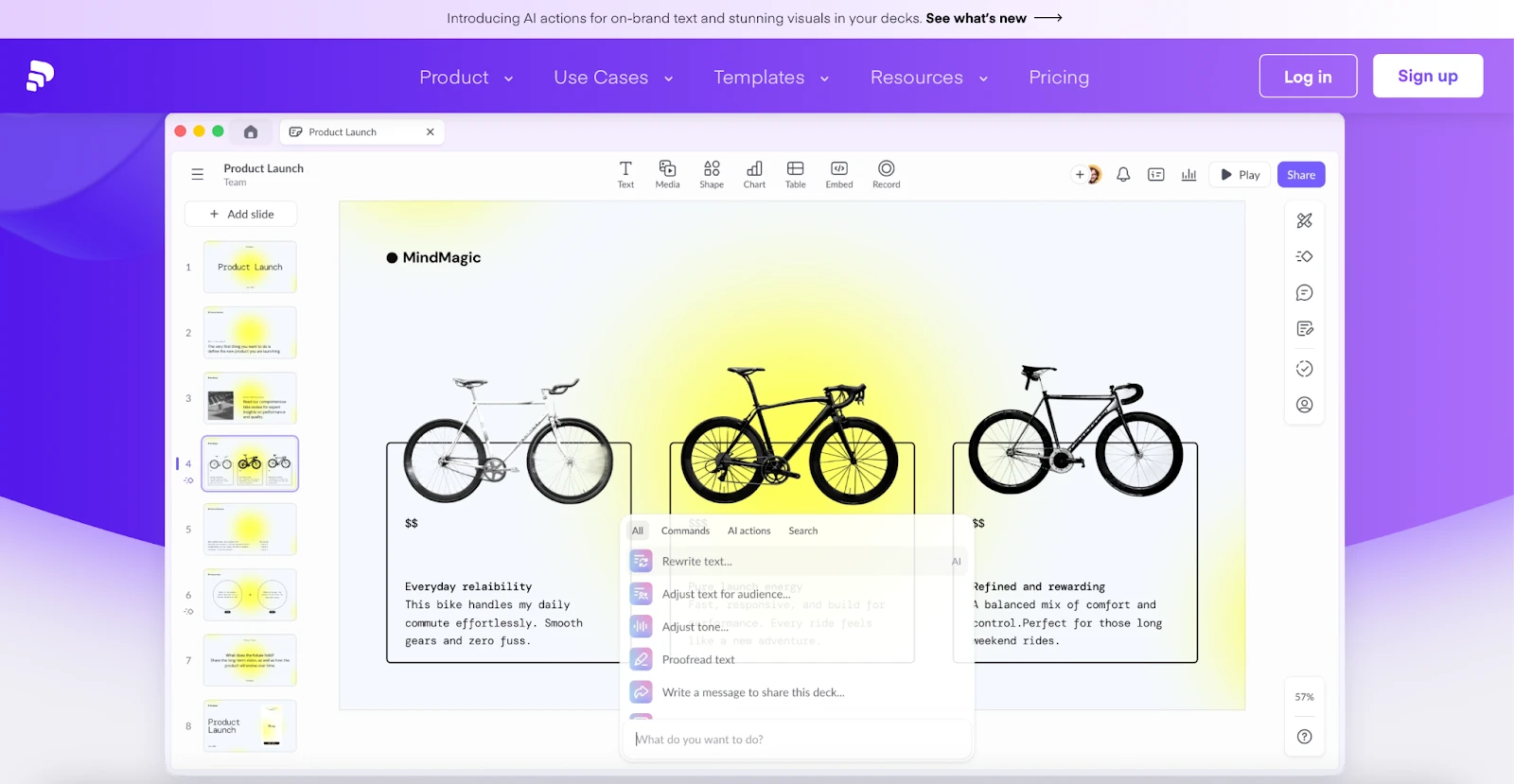Select the Media tool

[x=667, y=174]
